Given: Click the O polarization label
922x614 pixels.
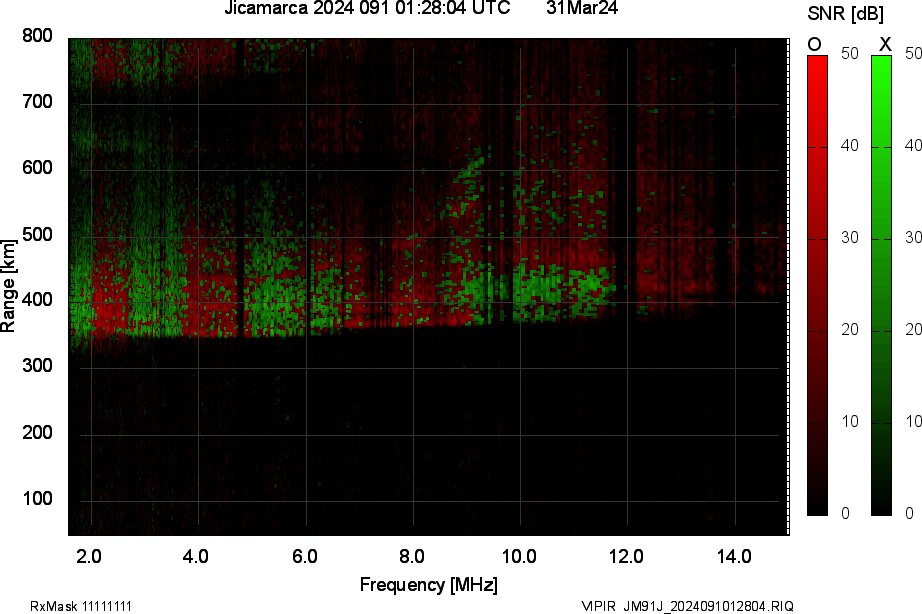Looking at the screenshot, I should (x=812, y=44).
